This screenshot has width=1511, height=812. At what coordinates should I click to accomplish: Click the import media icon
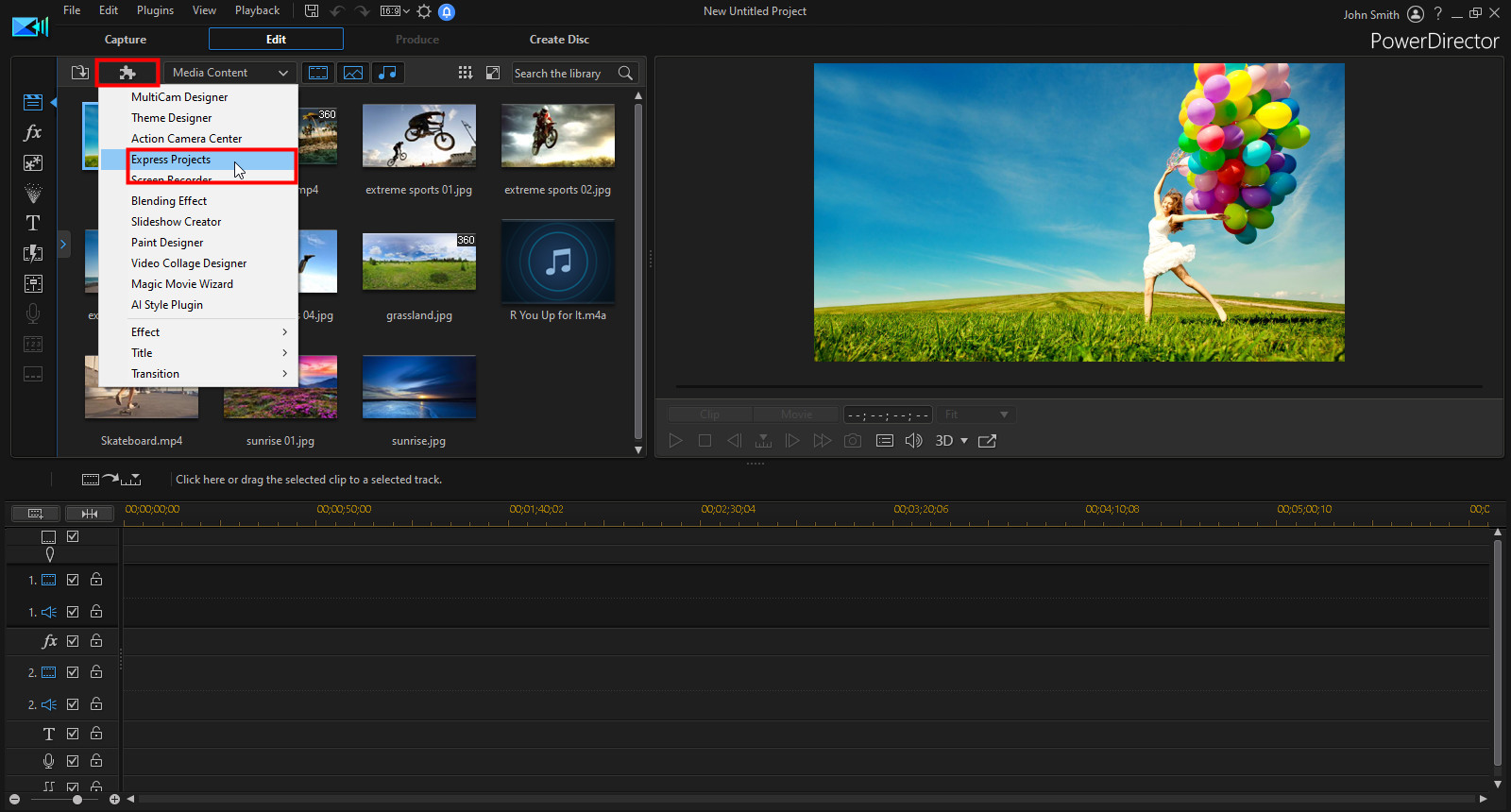click(x=80, y=73)
